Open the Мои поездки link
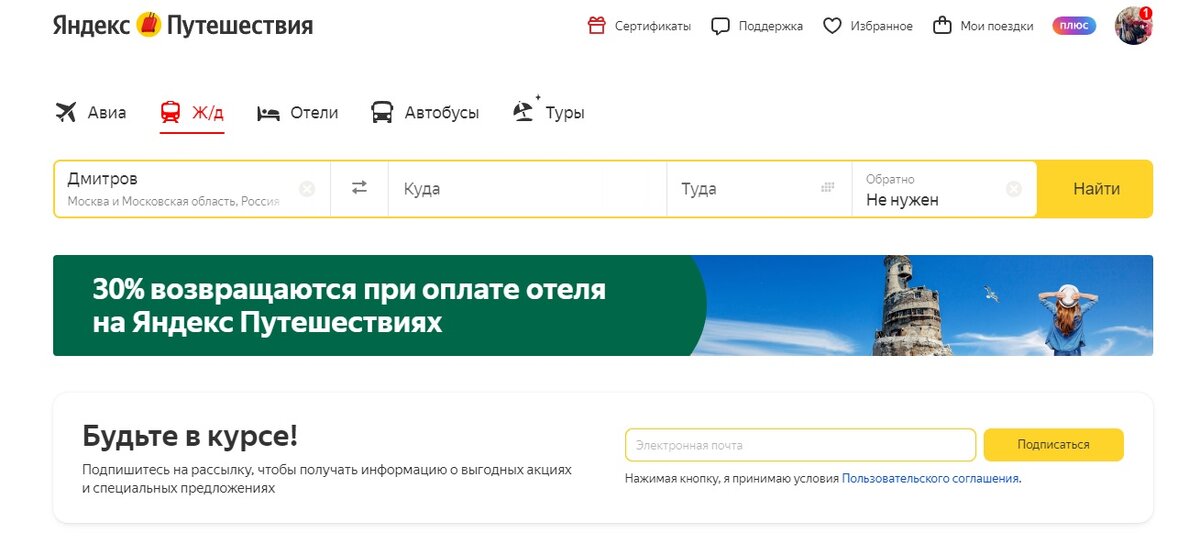 [997, 26]
